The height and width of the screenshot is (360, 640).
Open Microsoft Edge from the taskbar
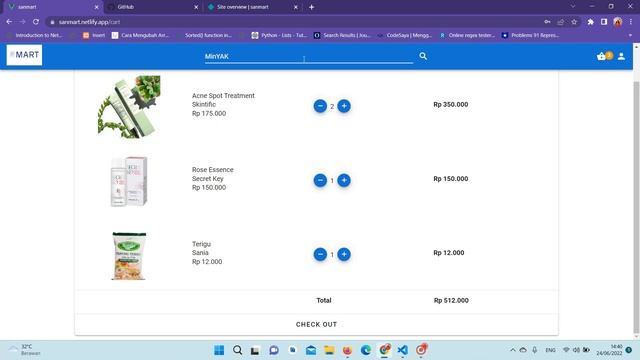click(366, 350)
